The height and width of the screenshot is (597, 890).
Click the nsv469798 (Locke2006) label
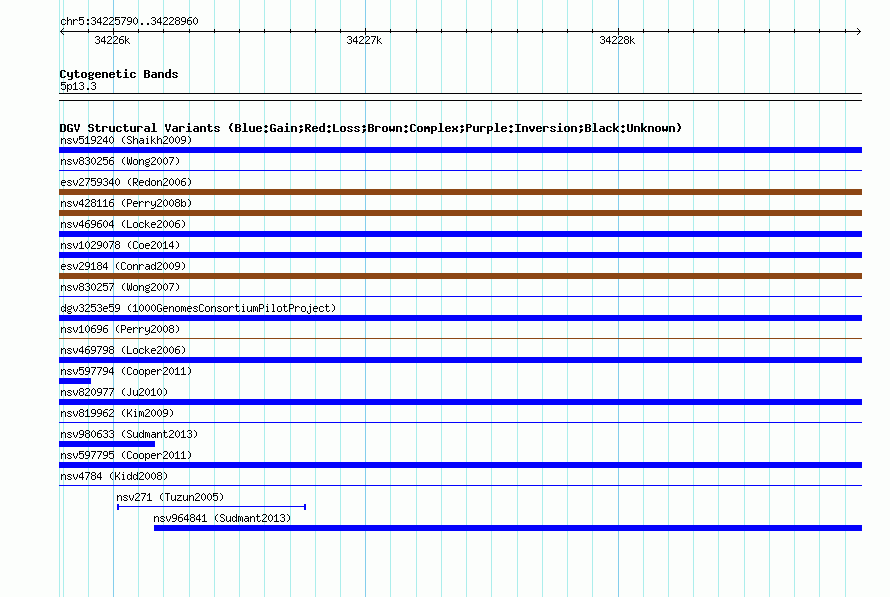coord(123,350)
